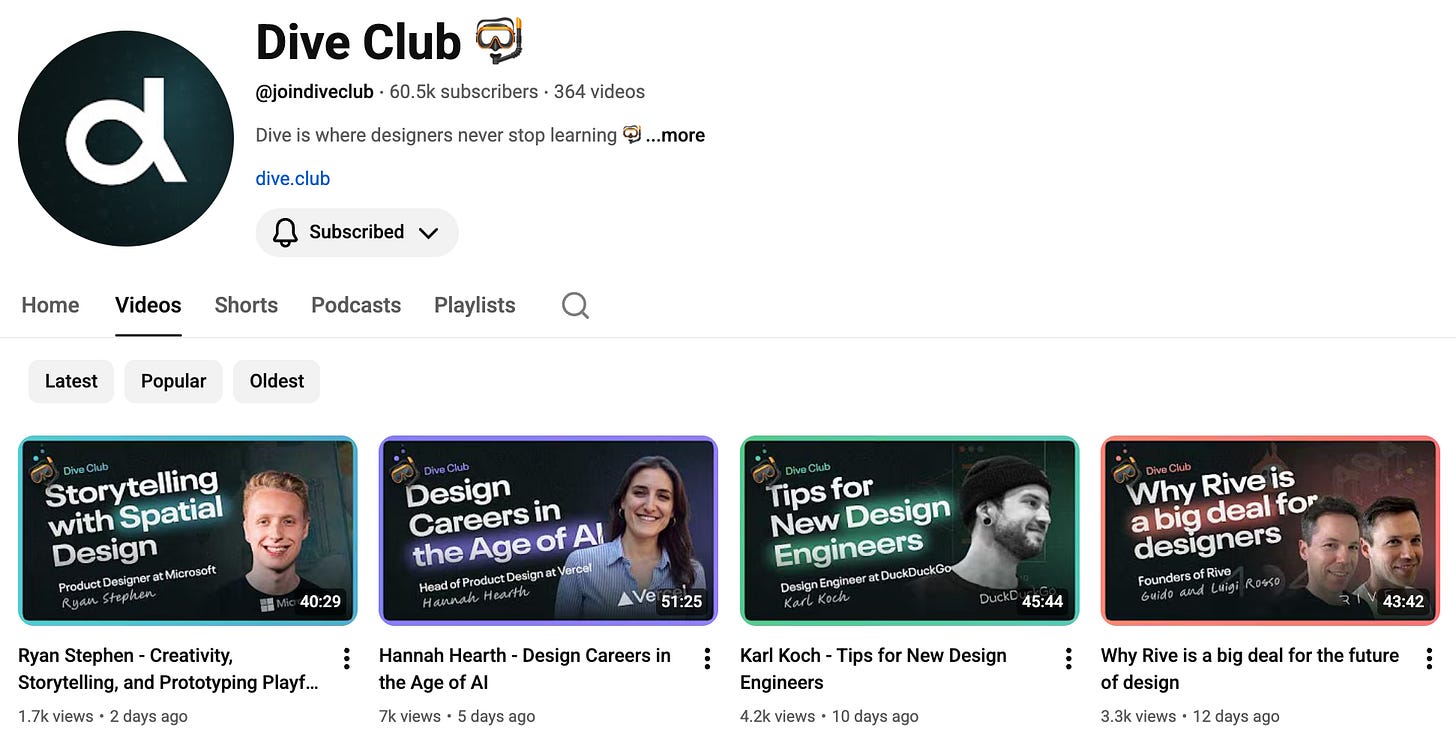
Task: Open the channel search magnifier icon
Action: pyautogui.click(x=575, y=305)
